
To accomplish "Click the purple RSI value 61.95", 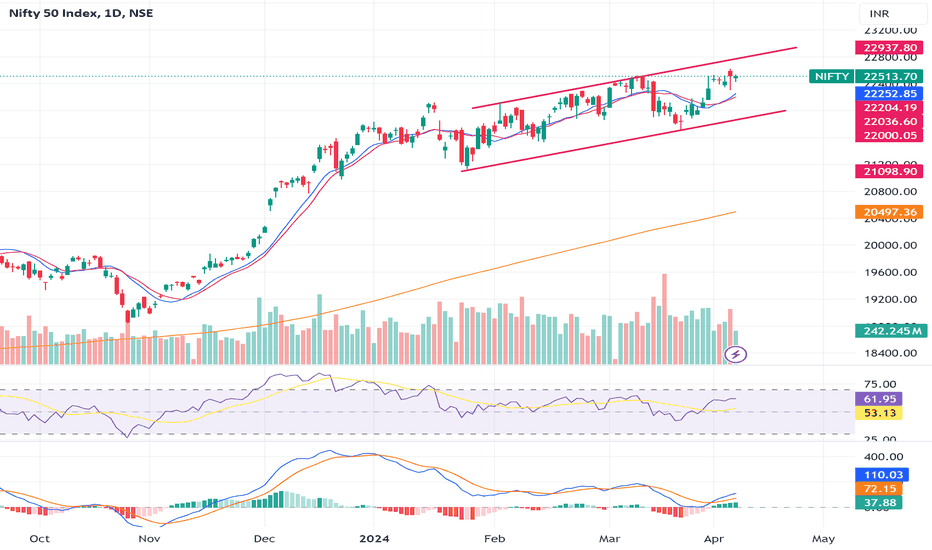I will tap(879, 398).
